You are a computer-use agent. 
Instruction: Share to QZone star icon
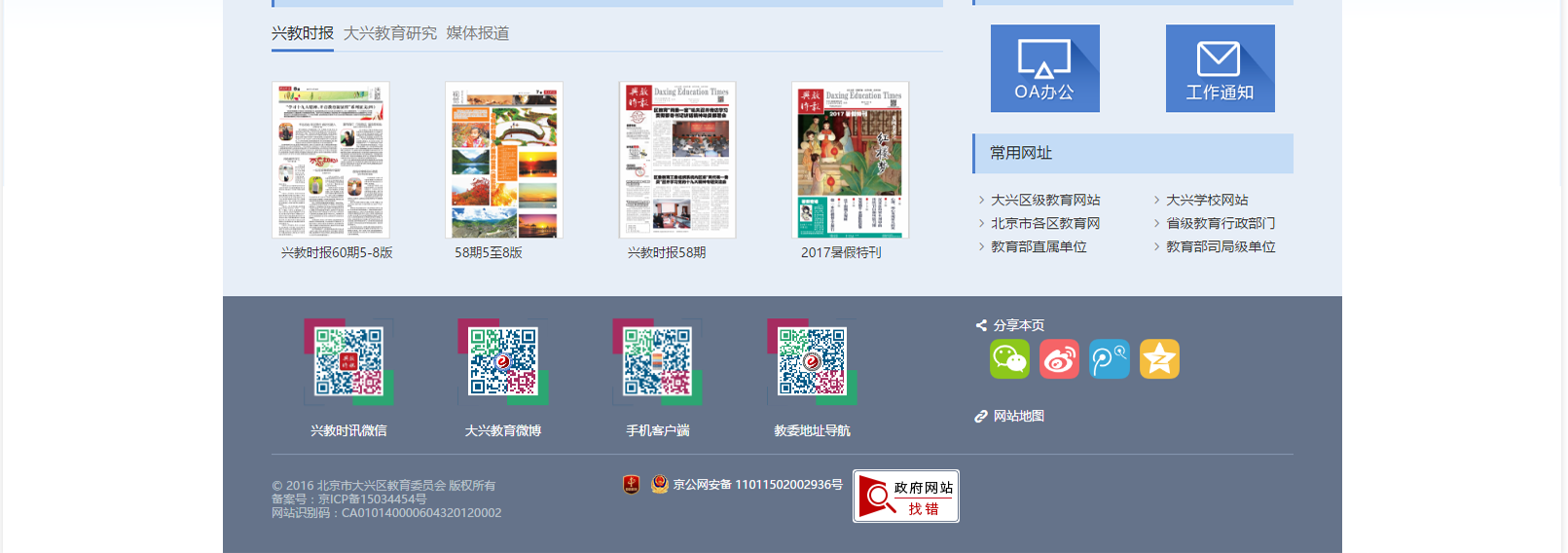click(1159, 359)
